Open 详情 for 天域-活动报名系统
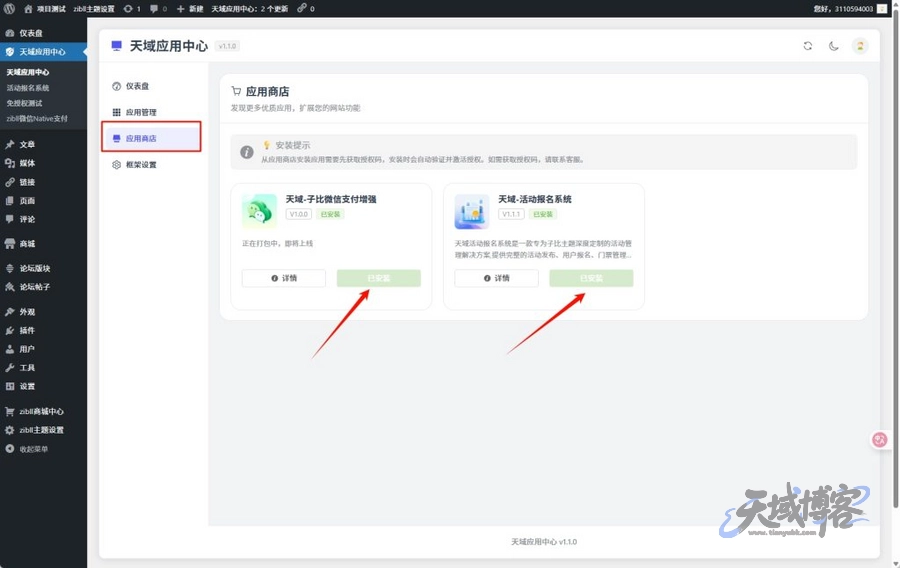Screen dimensions: 900x568 pyautogui.click(x=496, y=278)
